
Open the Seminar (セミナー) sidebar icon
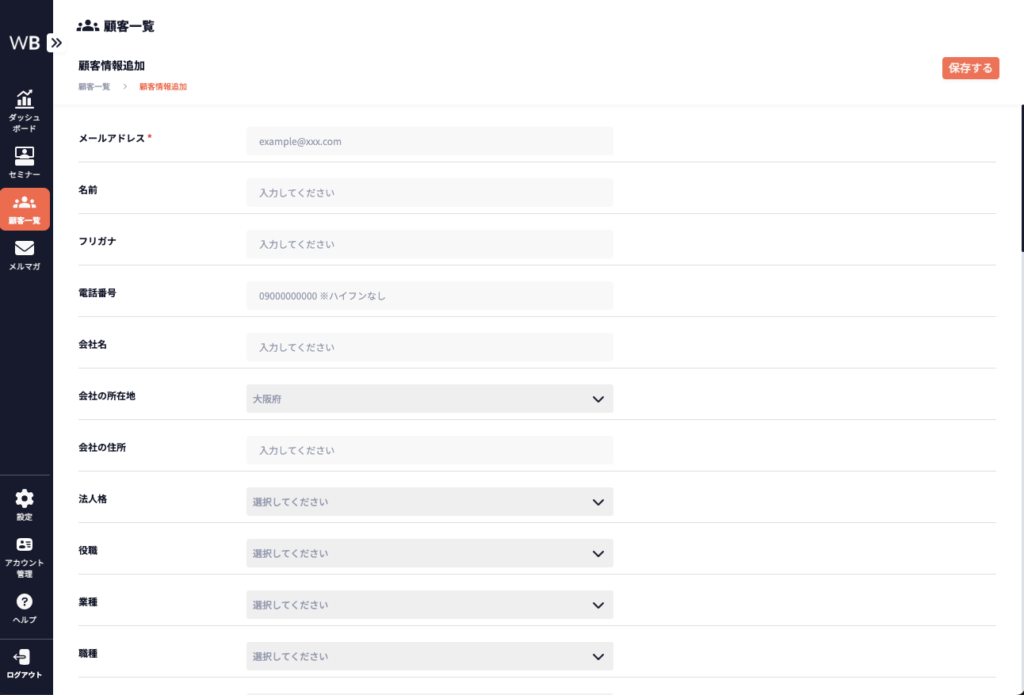(x=25, y=156)
